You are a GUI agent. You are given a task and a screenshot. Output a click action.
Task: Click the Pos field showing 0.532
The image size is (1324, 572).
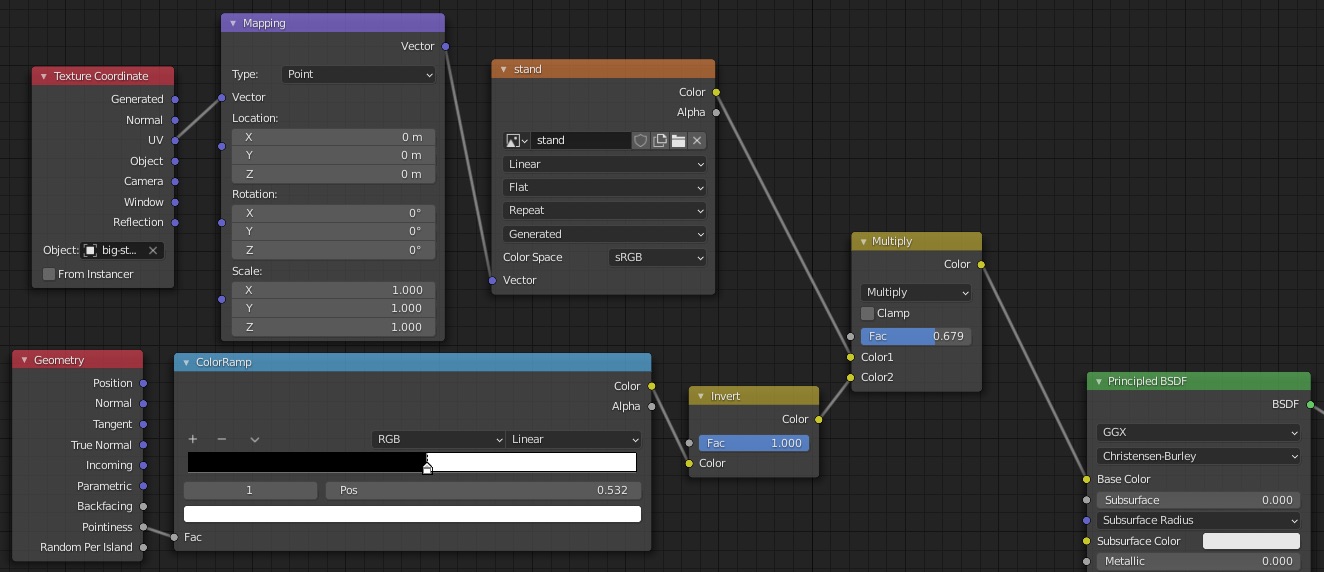[483, 490]
